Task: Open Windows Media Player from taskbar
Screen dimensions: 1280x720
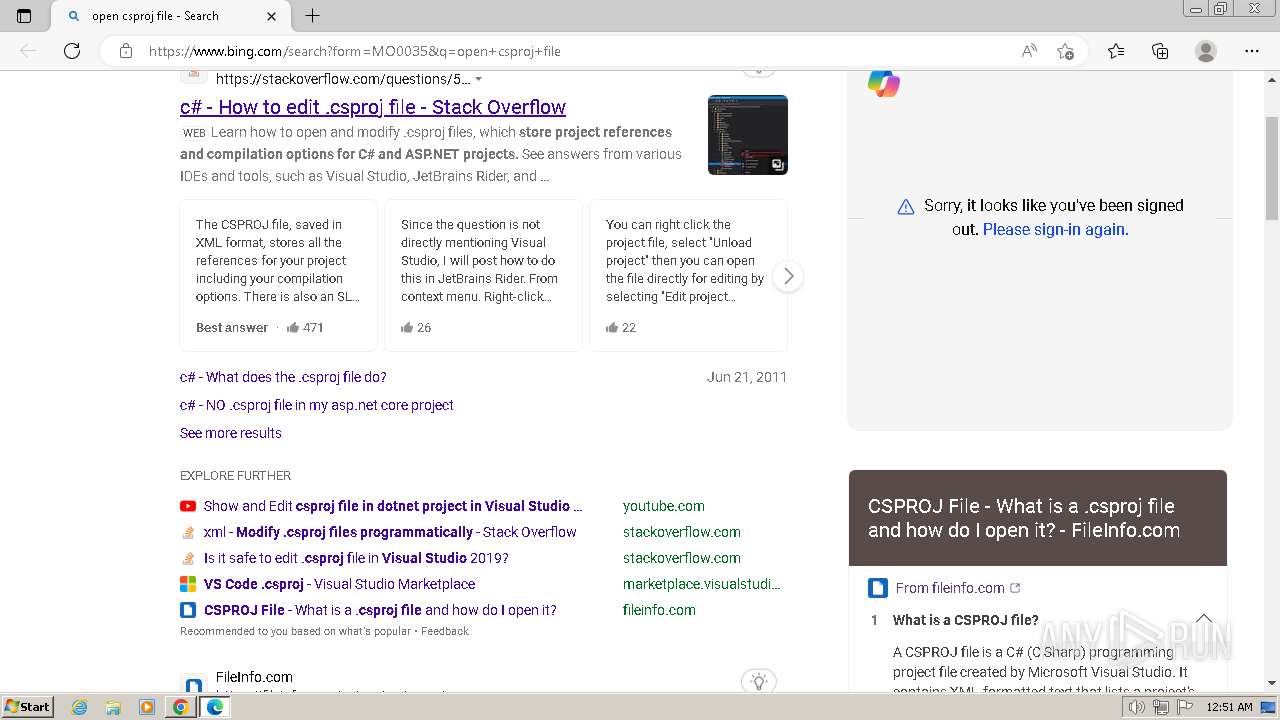Action: coord(147,707)
